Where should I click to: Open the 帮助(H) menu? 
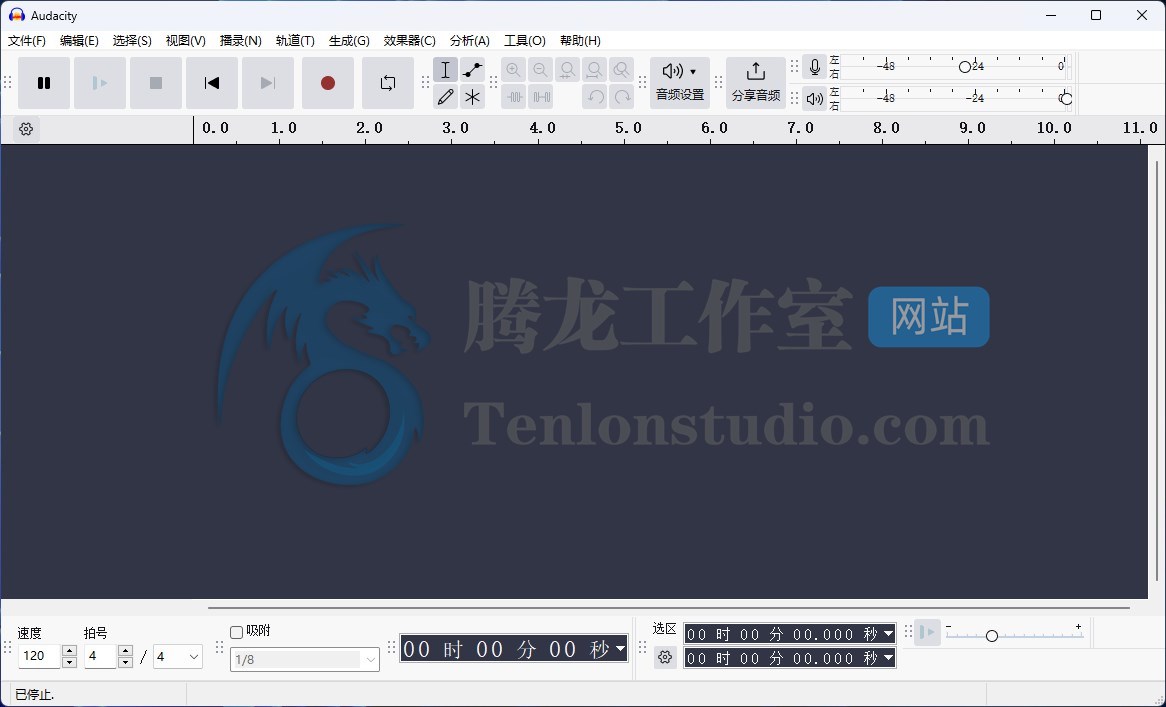pos(580,41)
